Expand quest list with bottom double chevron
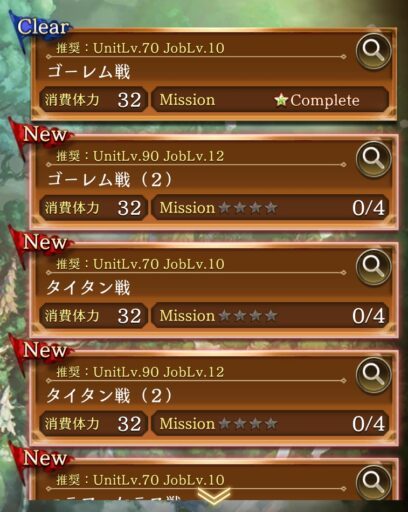 click(213, 497)
